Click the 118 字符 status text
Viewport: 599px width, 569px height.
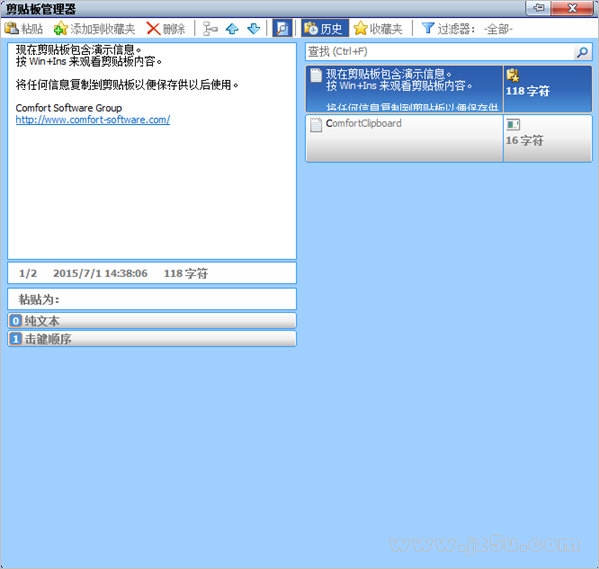(186, 273)
